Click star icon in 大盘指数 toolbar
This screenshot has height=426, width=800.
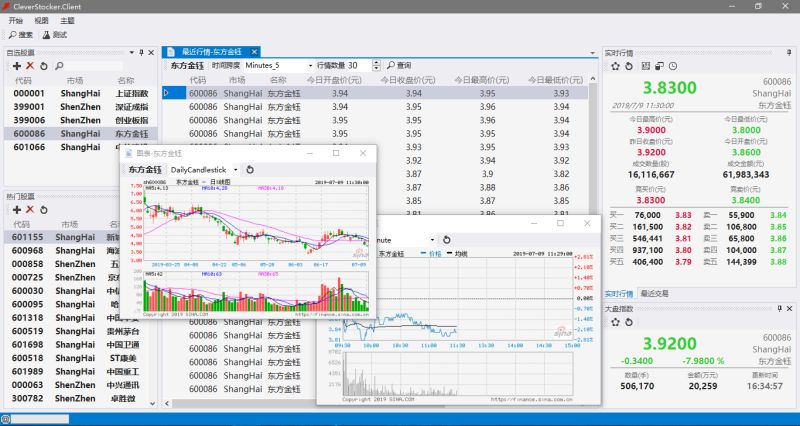[x=615, y=322]
